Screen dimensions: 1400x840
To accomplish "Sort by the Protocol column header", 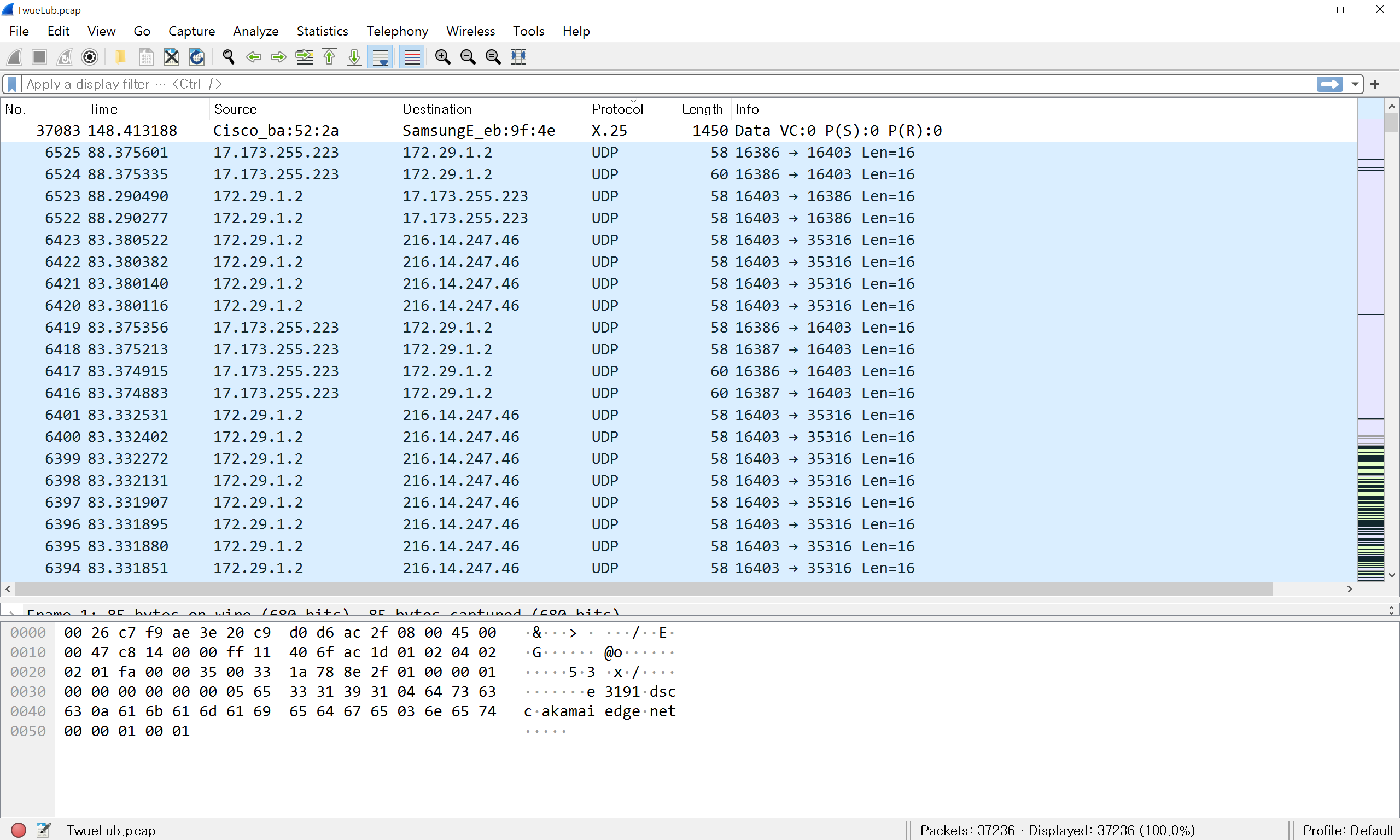I will click(617, 109).
